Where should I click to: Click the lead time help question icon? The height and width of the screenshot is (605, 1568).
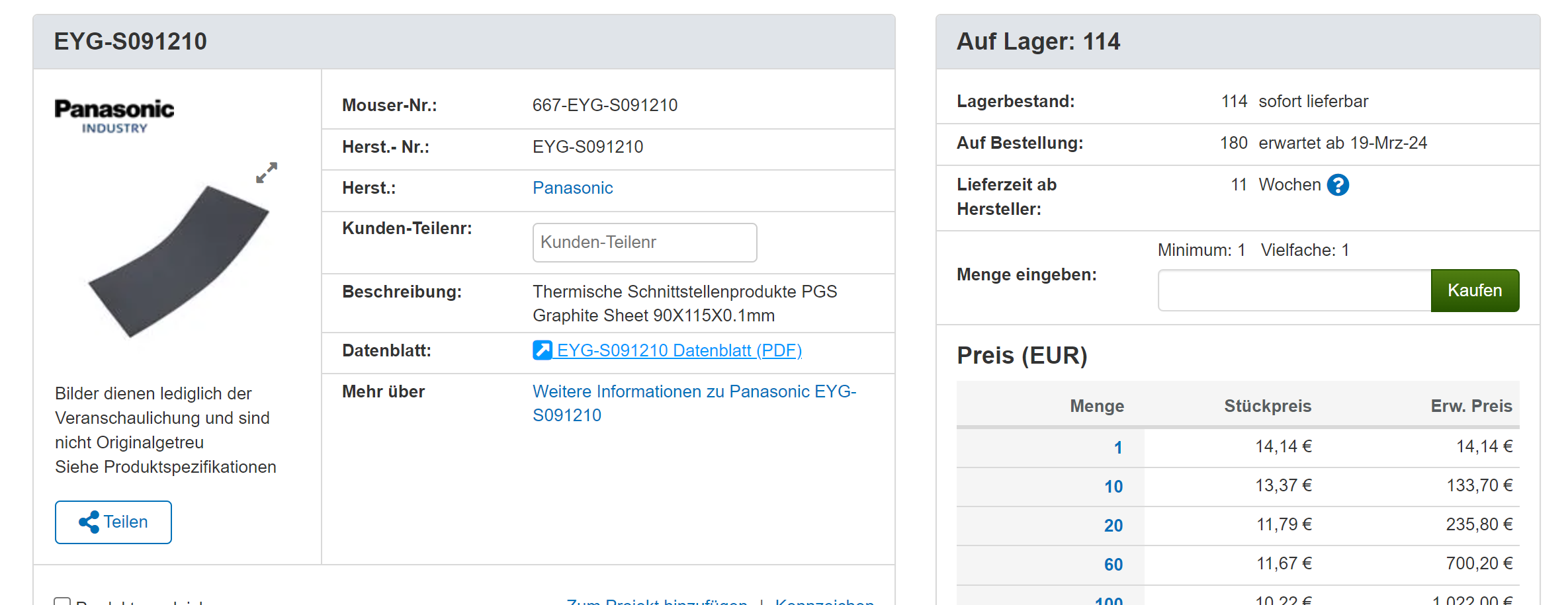coord(1338,185)
